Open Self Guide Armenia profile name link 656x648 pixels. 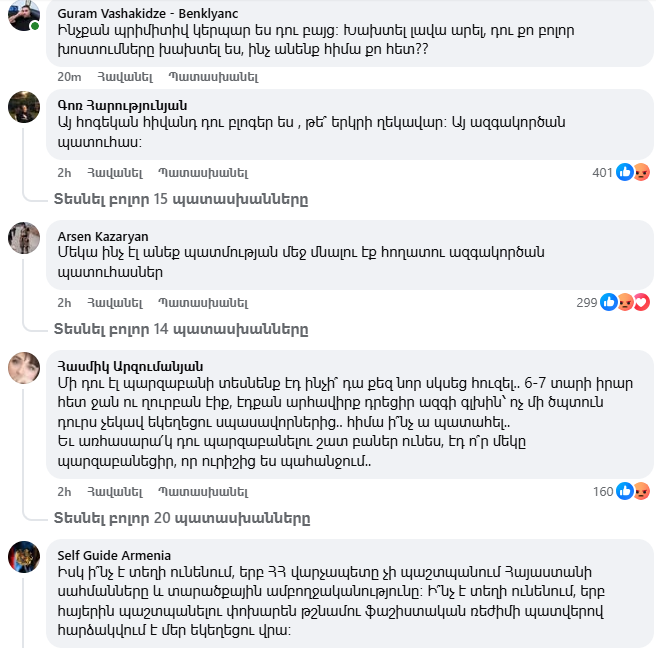tap(114, 555)
